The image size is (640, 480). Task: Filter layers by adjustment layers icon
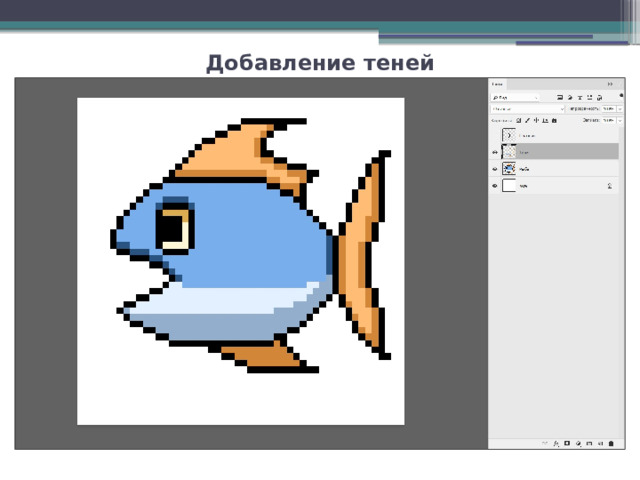(x=570, y=98)
